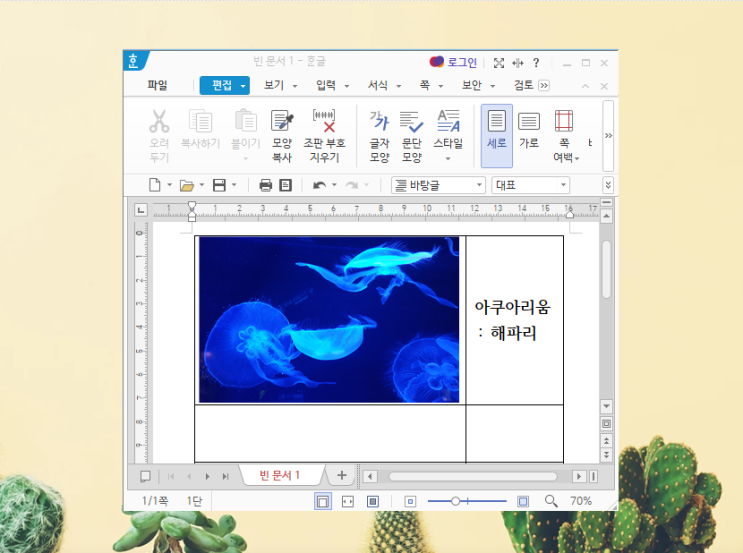Click the tab stop type selector on ruler
This screenshot has width=743, height=553.
point(141,210)
